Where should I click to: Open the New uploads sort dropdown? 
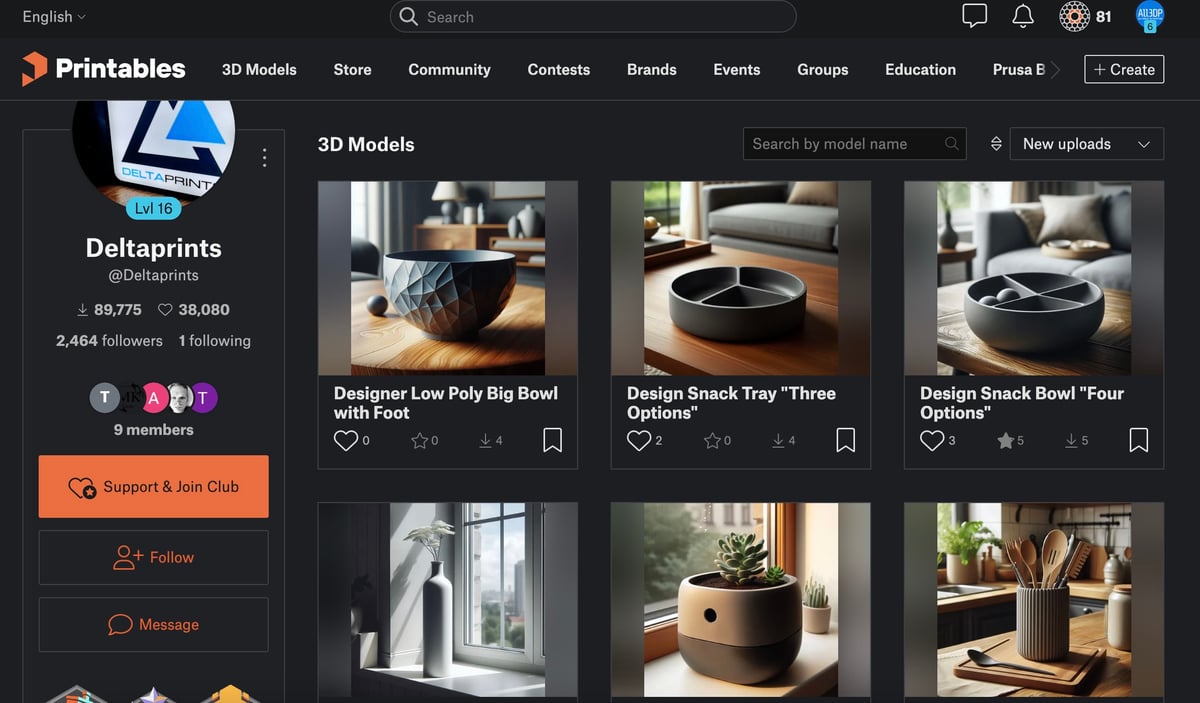pyautogui.click(x=1087, y=144)
